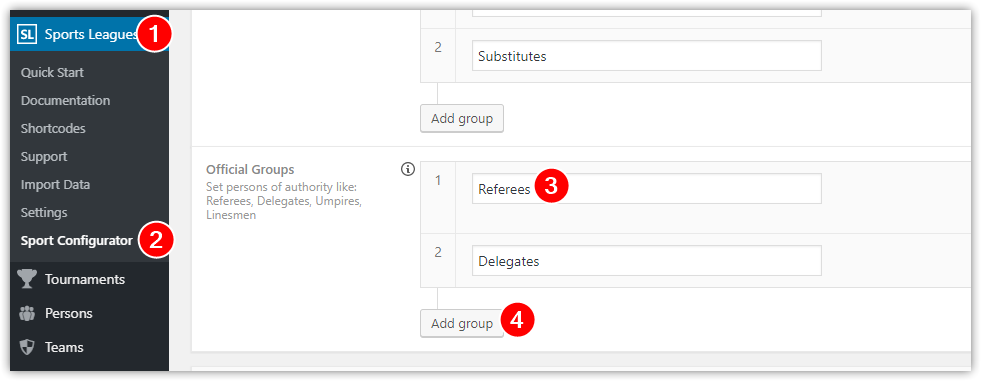Viewport: 981px width, 381px height.
Task: Click the Teams shield icon
Action: click(x=27, y=347)
